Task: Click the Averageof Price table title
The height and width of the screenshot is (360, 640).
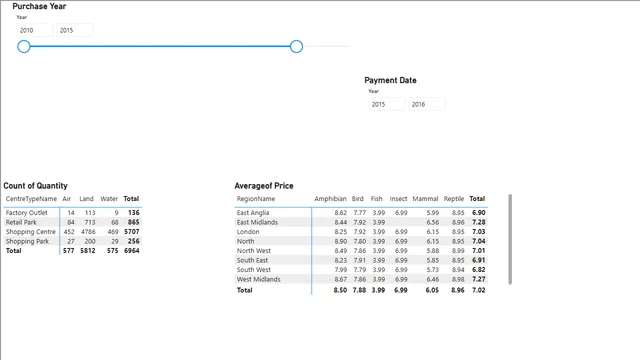Action: pyautogui.click(x=264, y=186)
